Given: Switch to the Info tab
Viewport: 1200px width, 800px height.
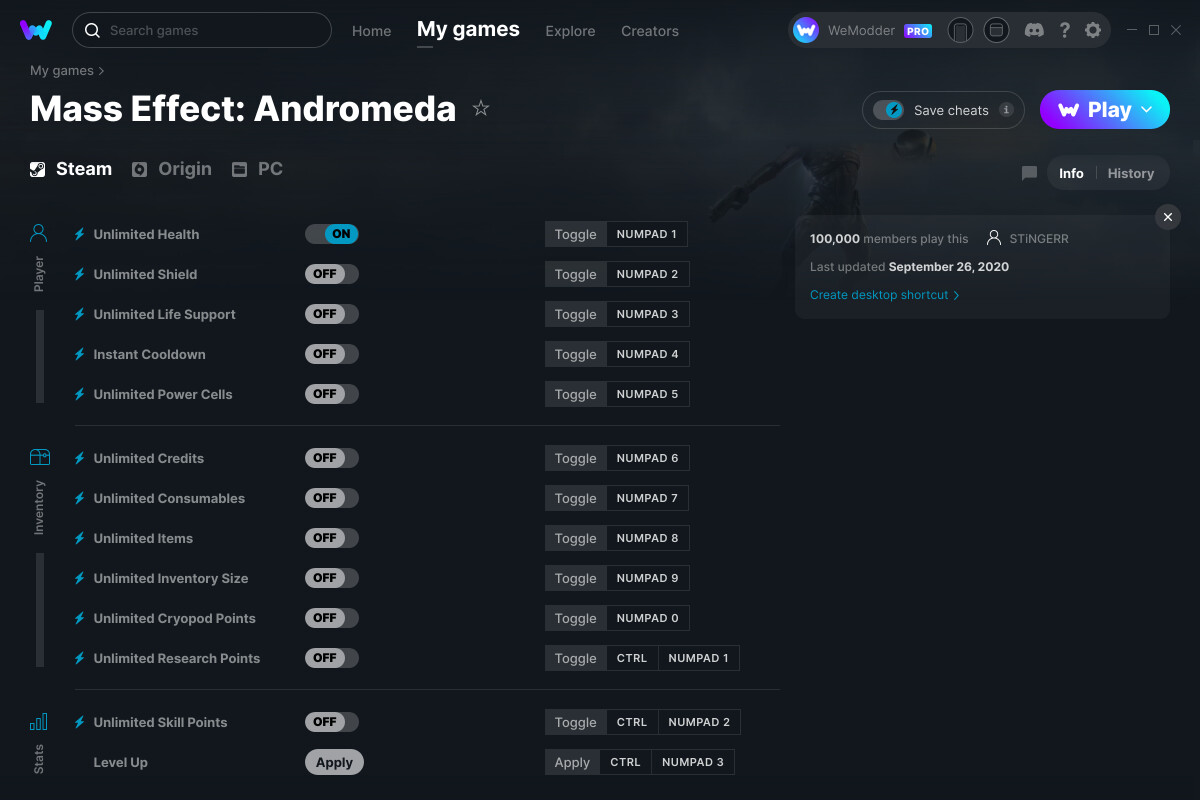Looking at the screenshot, I should tap(1071, 173).
